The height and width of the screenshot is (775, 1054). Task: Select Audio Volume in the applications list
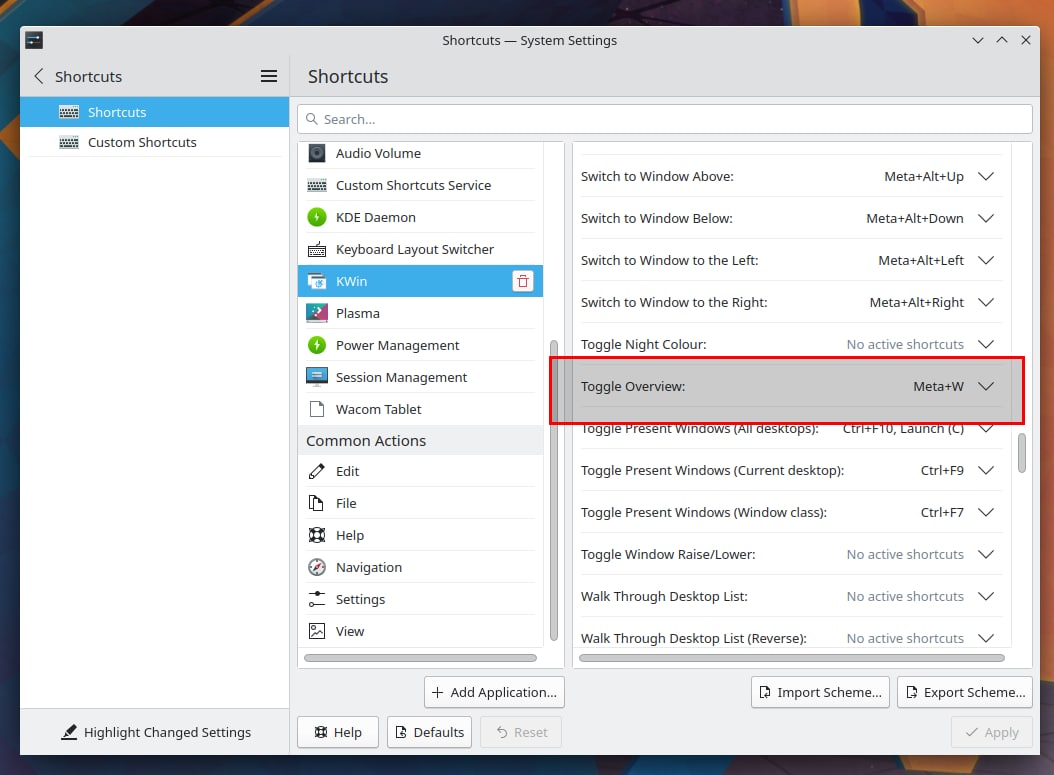(420, 153)
